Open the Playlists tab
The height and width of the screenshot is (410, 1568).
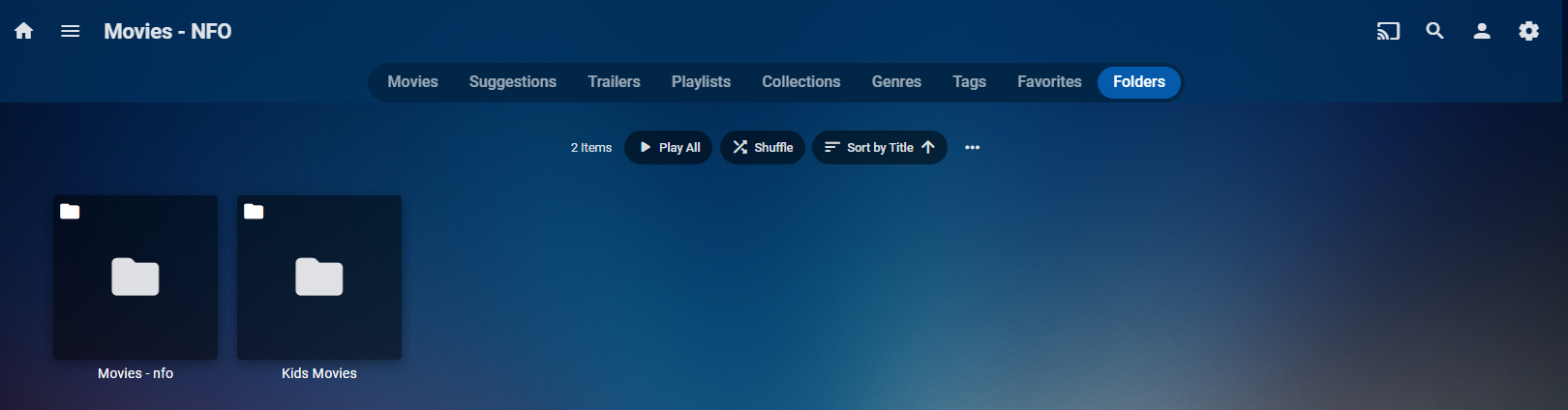click(702, 82)
